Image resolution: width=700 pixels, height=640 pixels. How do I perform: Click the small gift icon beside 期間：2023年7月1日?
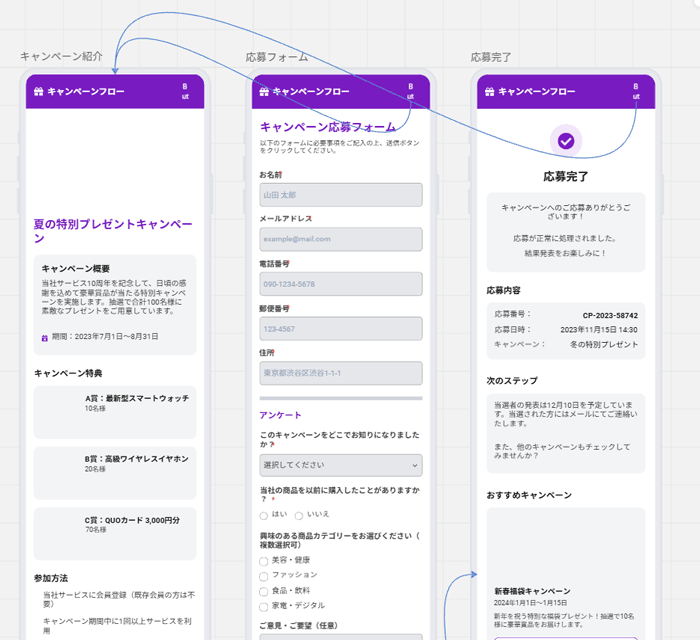point(45,338)
